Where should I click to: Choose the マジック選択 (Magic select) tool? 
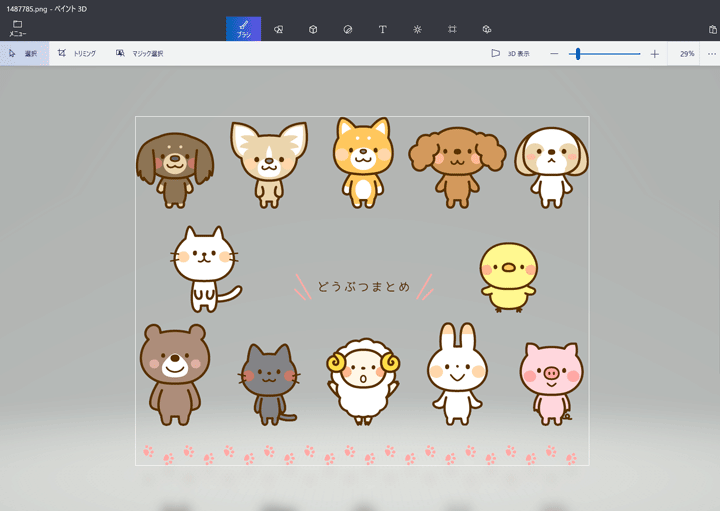[x=140, y=53]
